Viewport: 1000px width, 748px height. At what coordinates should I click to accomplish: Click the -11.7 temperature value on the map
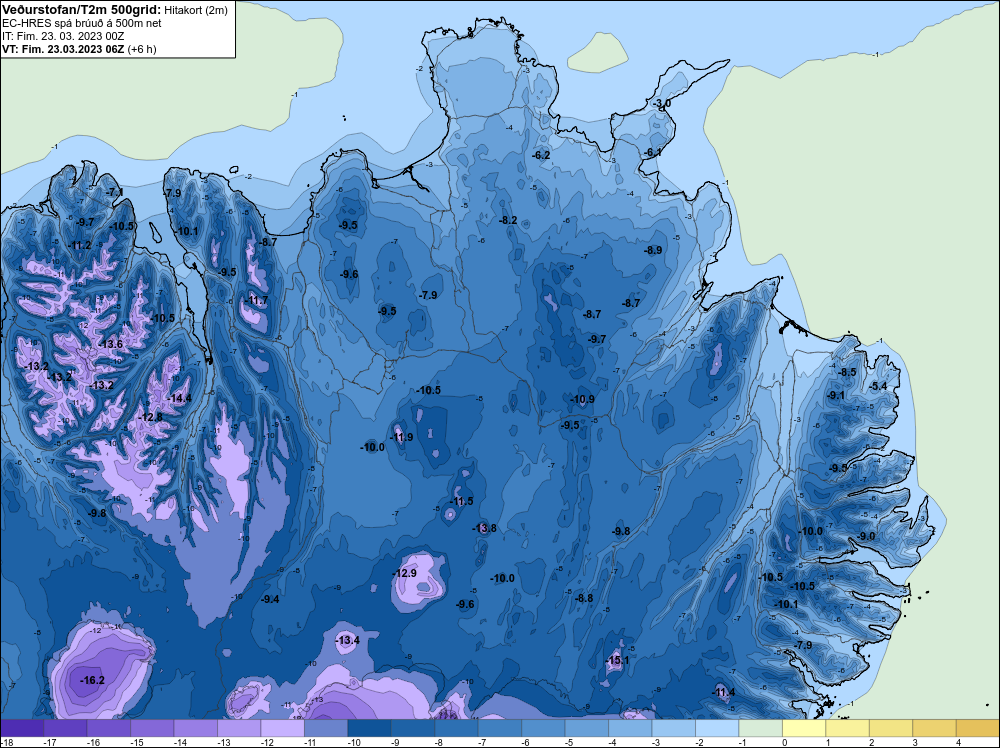256,300
